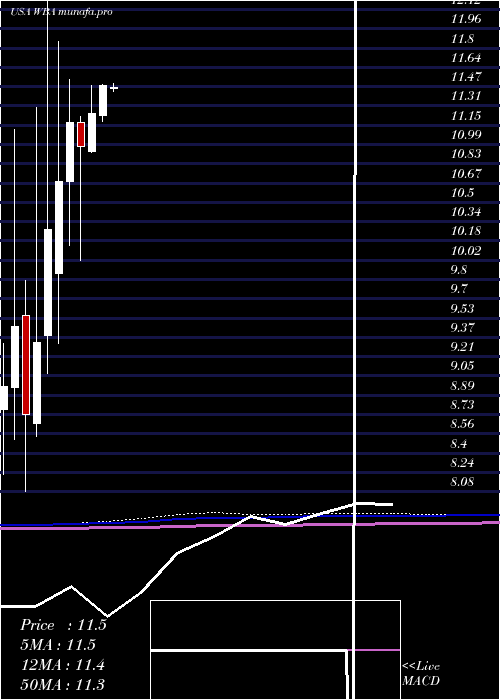
Task: Click the '5MA : 11.5' readout
Action: [x=58, y=645]
